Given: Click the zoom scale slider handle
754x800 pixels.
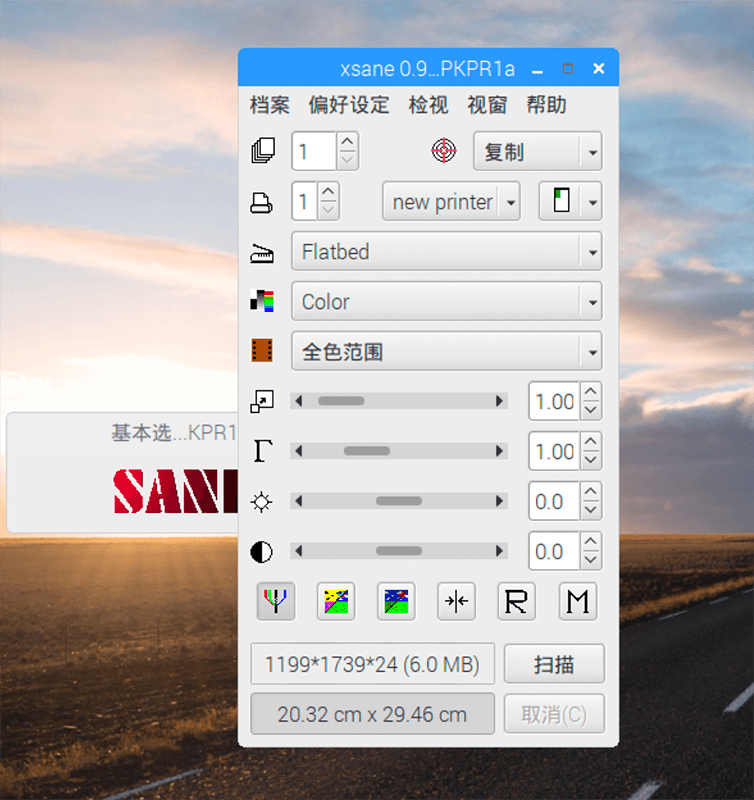Looking at the screenshot, I should (341, 401).
